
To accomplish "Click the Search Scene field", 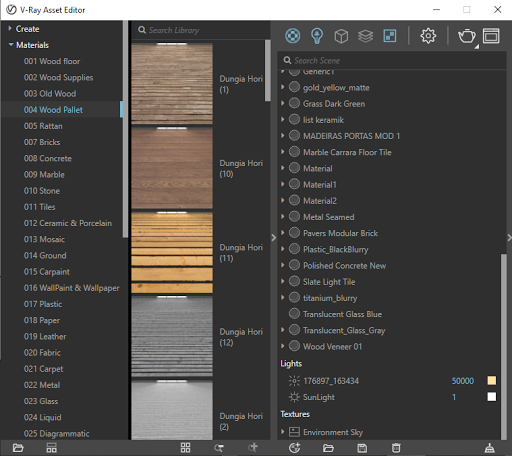I will (392, 60).
